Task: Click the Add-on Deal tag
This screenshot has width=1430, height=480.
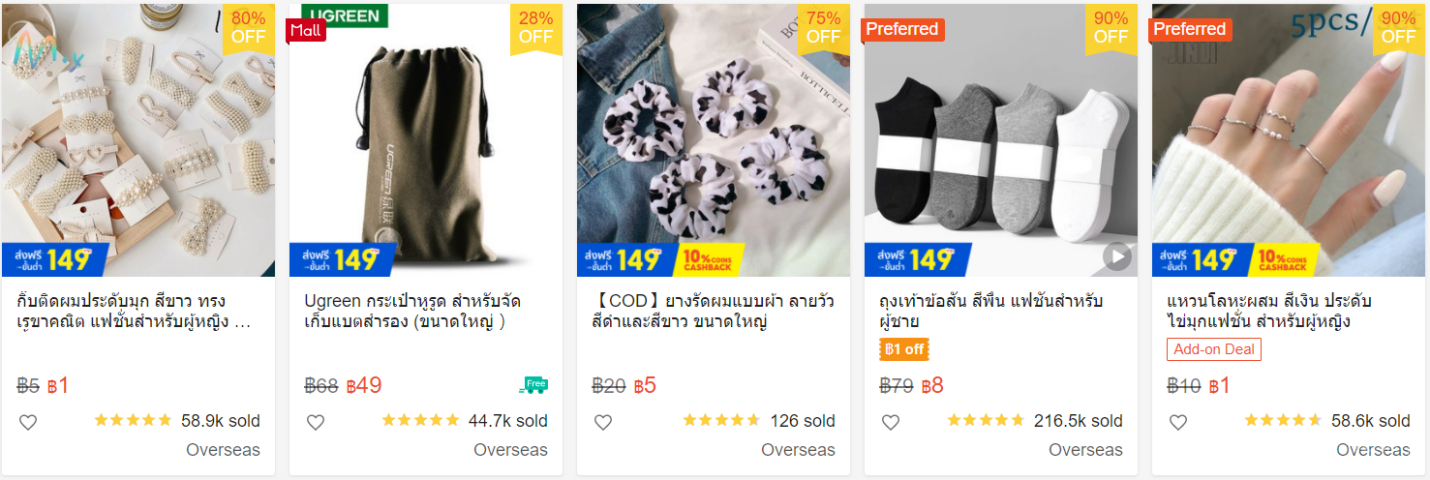Action: coord(1214,349)
